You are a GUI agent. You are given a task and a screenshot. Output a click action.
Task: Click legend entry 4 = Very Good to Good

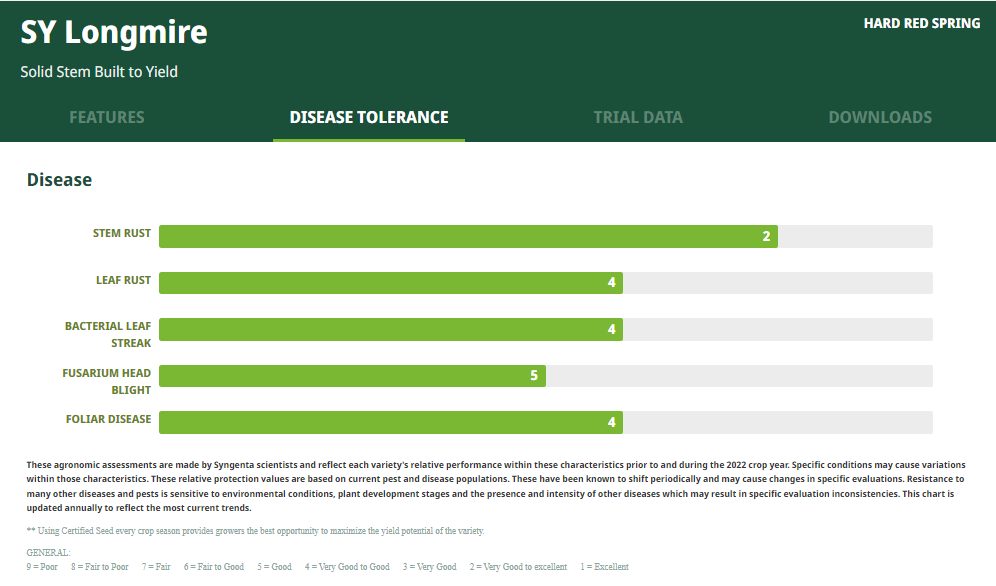click(347, 567)
